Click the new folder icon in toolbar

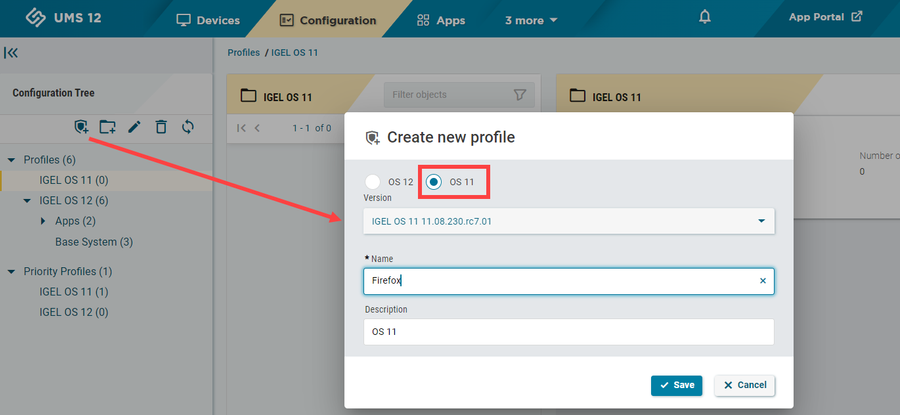click(108, 127)
